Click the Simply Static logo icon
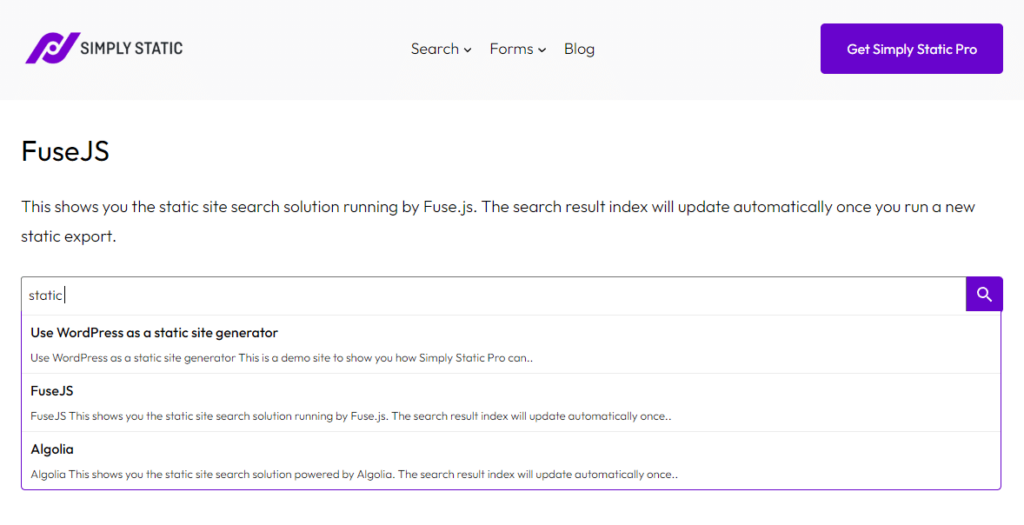The image size is (1024, 525). pyautogui.click(x=53, y=48)
